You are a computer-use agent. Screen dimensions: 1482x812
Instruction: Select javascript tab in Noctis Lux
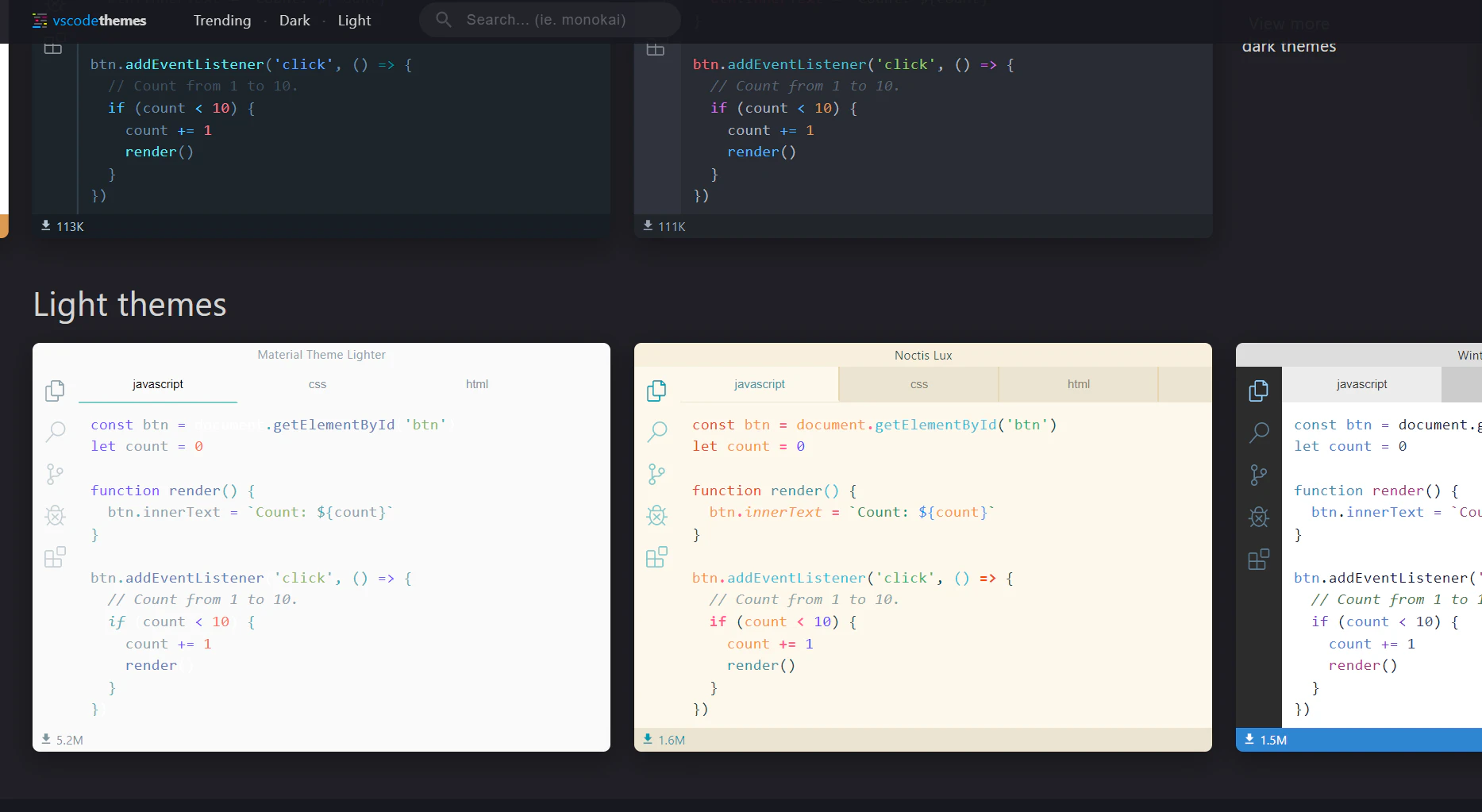point(760,384)
